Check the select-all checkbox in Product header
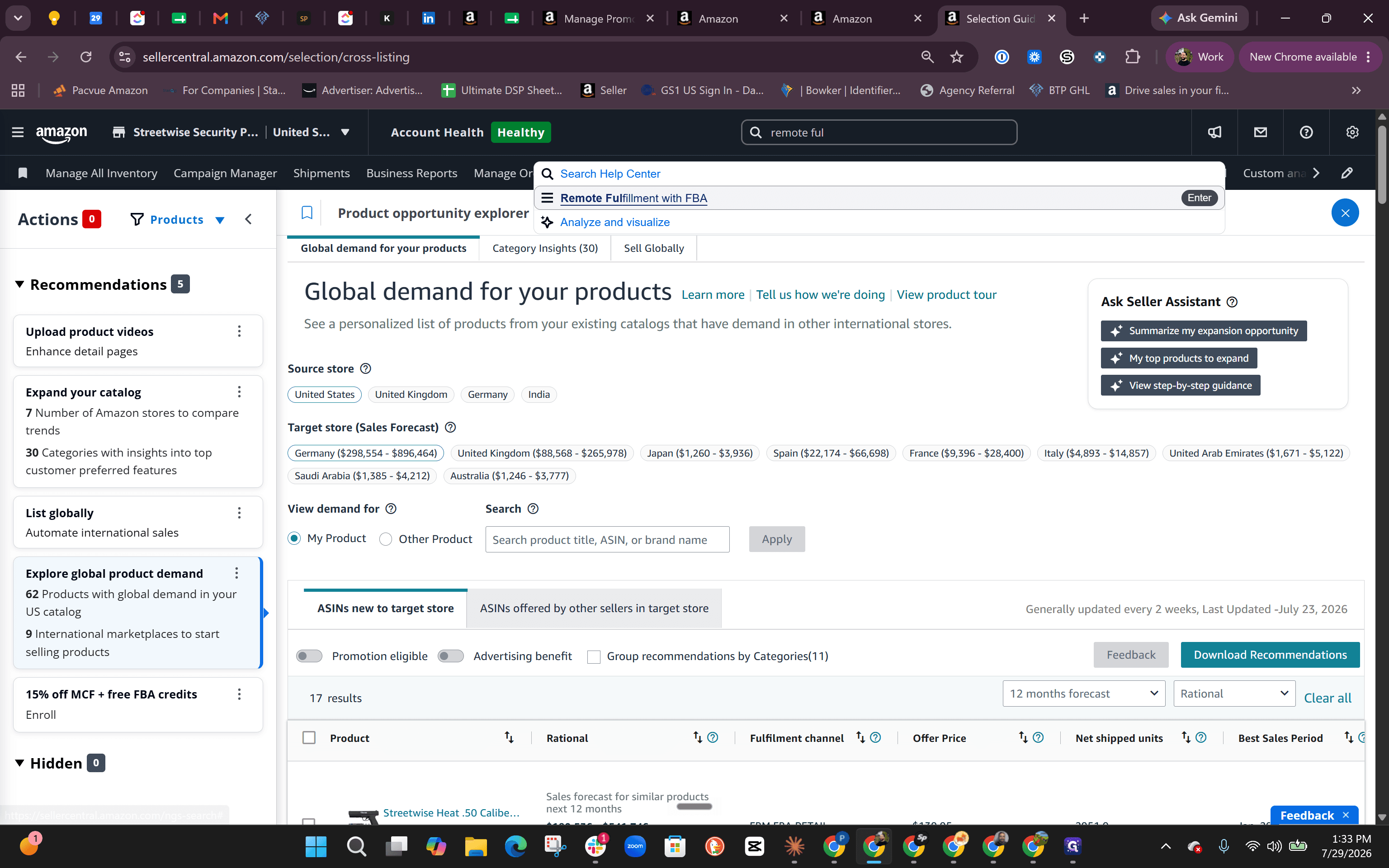 click(x=309, y=738)
